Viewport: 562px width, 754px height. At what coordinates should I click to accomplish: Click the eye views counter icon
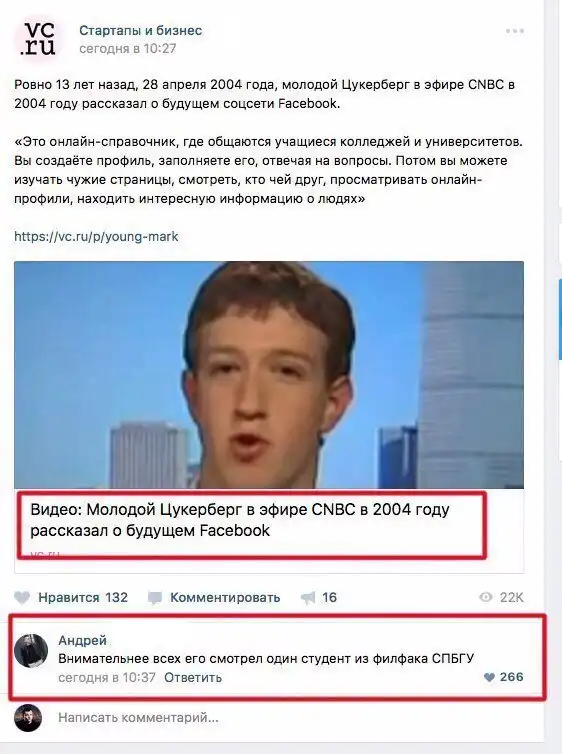[486, 597]
